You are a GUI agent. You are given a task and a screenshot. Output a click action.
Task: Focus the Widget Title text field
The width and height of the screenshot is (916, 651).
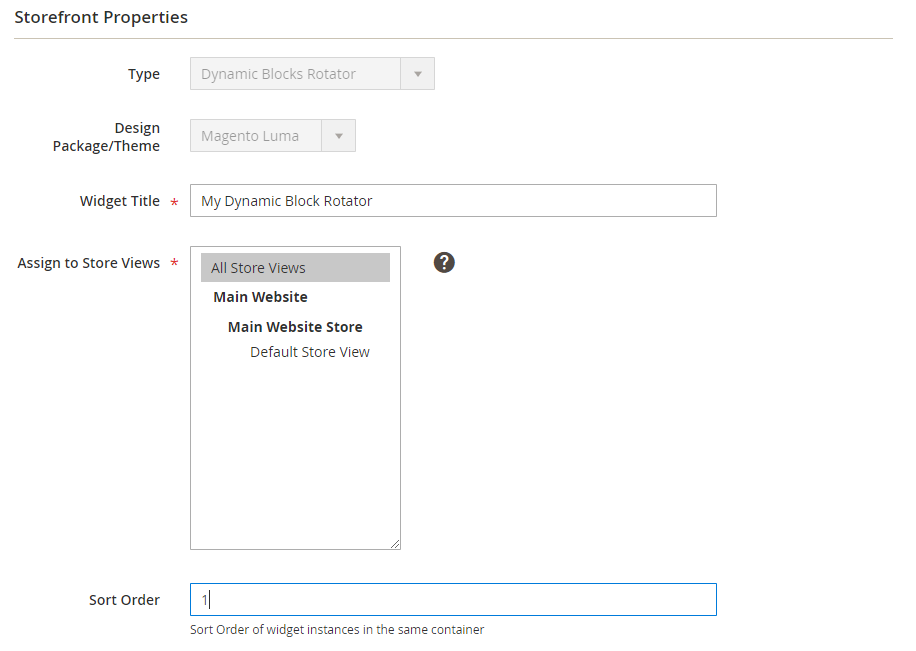click(453, 200)
